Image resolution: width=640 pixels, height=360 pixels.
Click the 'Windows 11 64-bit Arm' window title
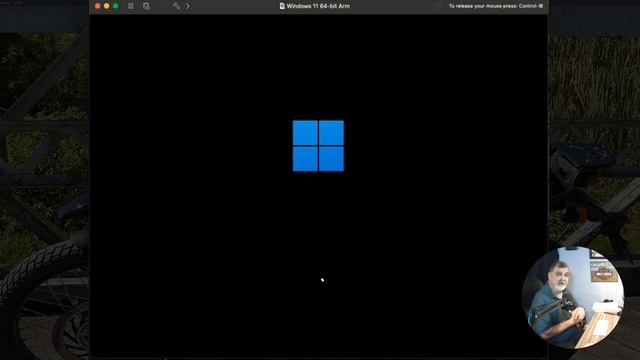tap(318, 6)
